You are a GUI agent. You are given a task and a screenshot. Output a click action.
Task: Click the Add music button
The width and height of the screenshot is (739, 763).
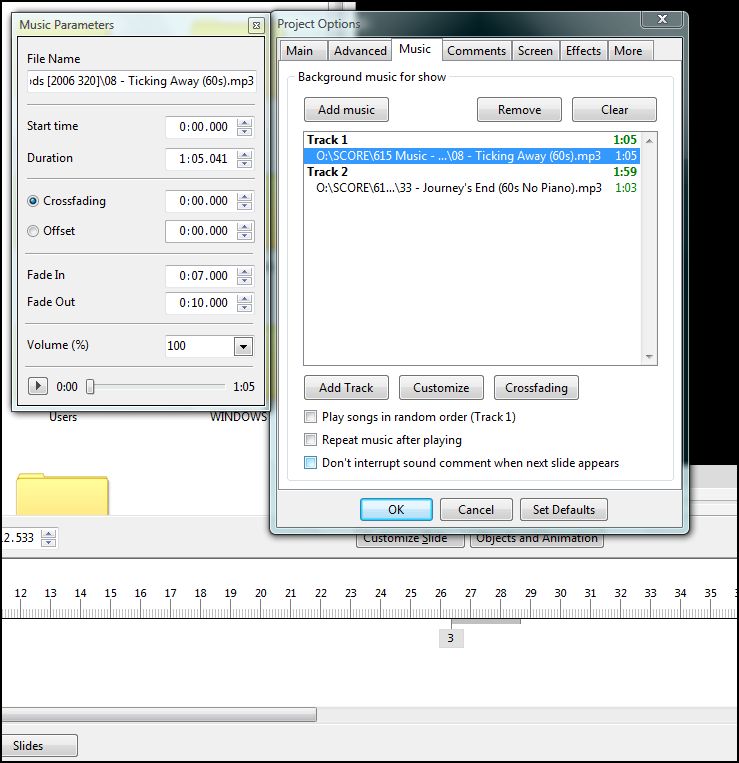click(x=346, y=110)
